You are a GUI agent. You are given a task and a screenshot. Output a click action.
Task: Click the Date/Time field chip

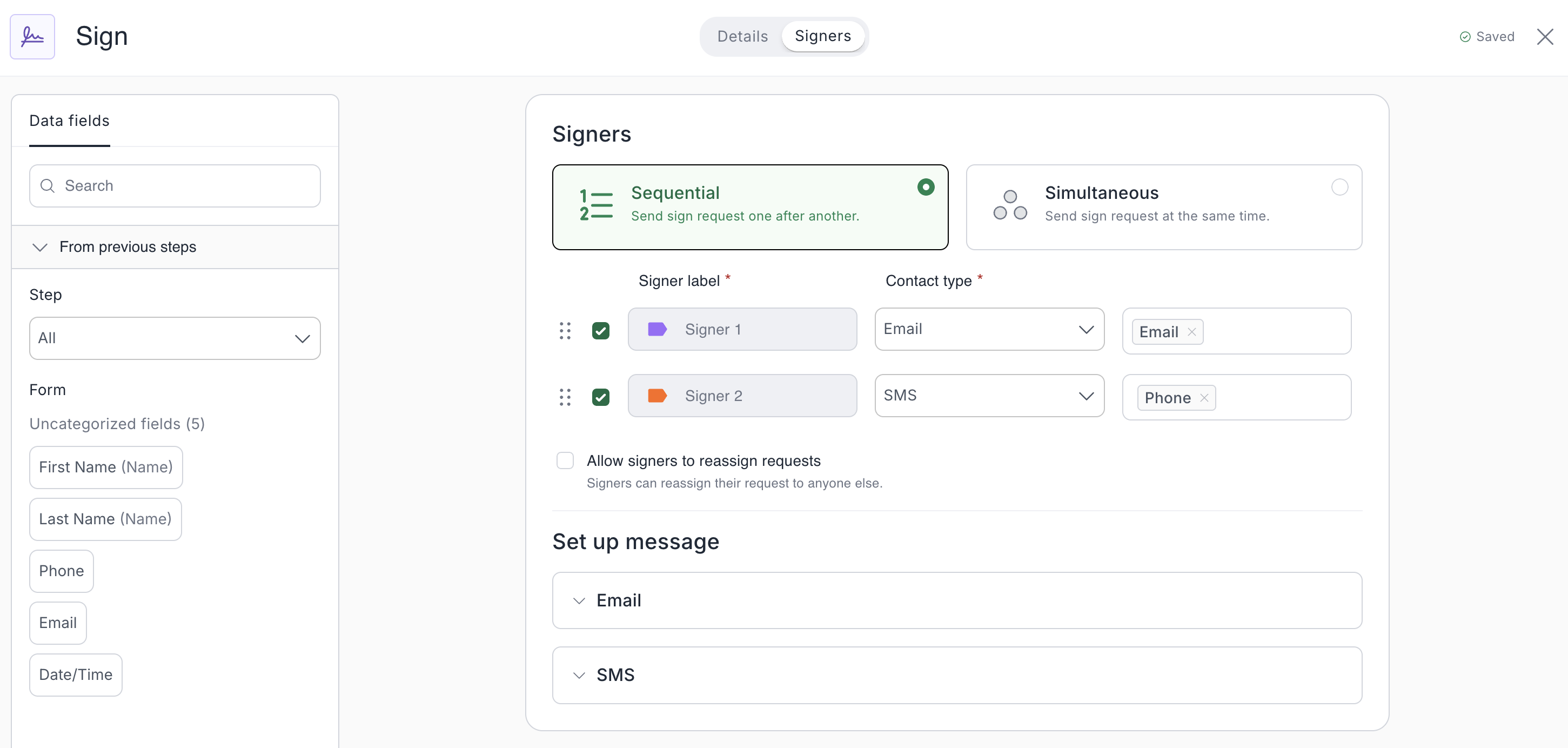(76, 674)
